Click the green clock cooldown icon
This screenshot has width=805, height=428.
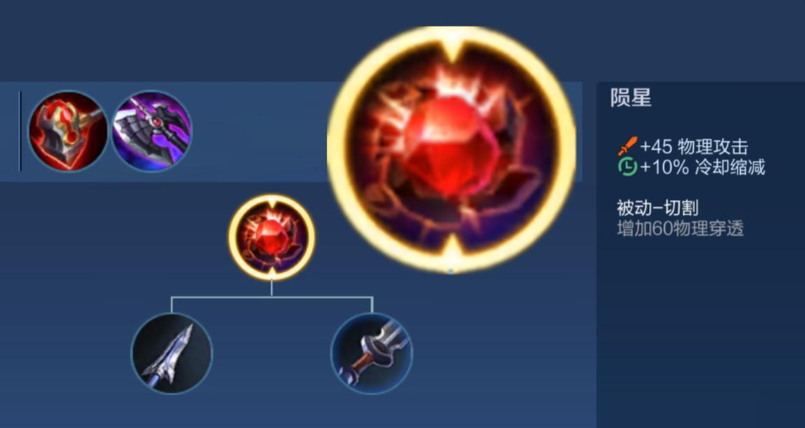(x=627, y=167)
